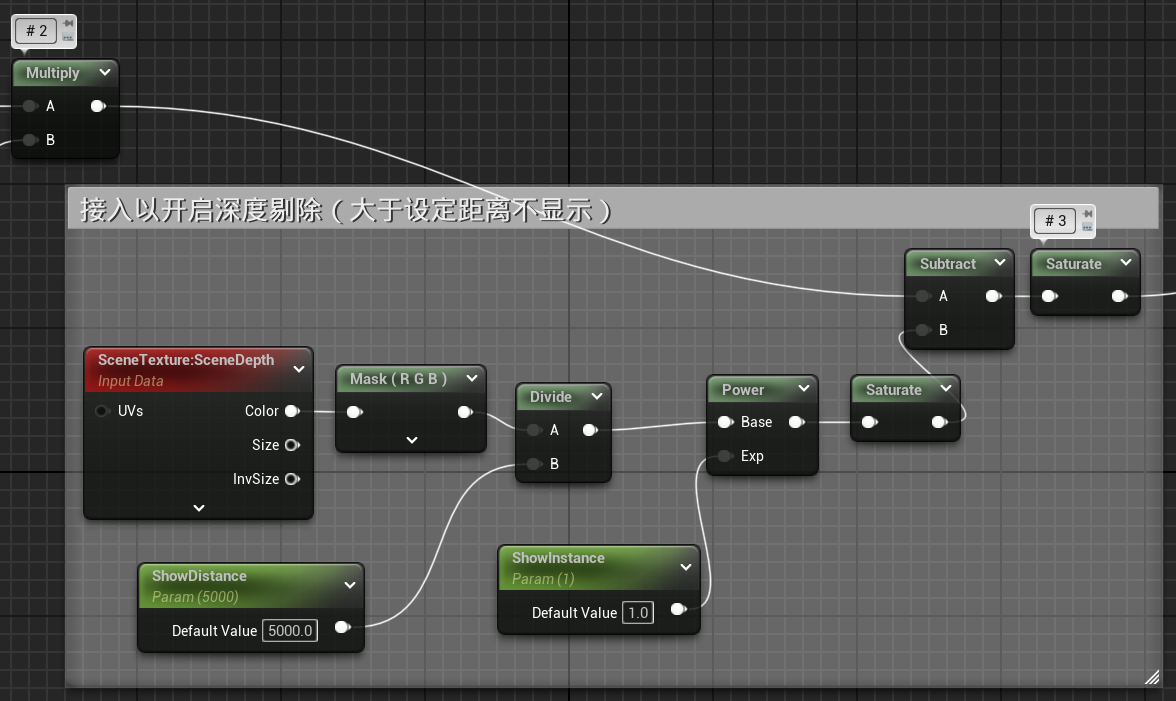Click the ShowDistance parameter output pin
Screen dimensions: 1176x701
point(341,627)
